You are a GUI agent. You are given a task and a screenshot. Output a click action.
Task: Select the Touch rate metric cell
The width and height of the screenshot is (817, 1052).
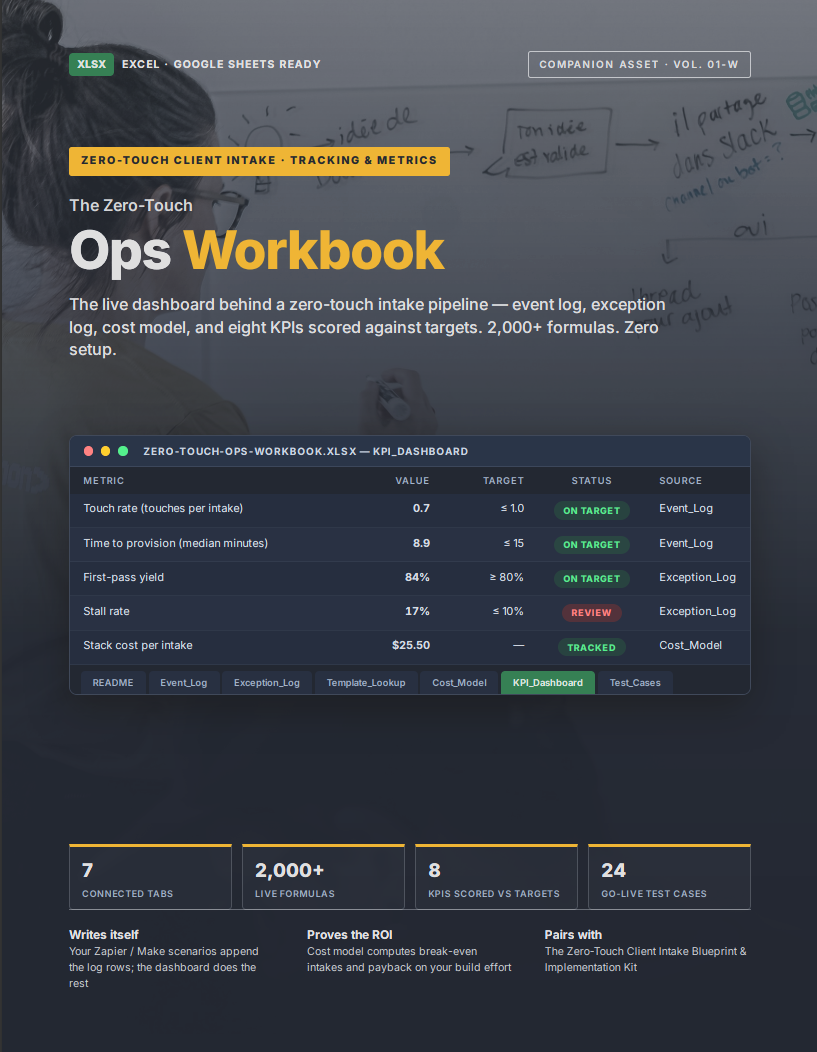coord(163,509)
